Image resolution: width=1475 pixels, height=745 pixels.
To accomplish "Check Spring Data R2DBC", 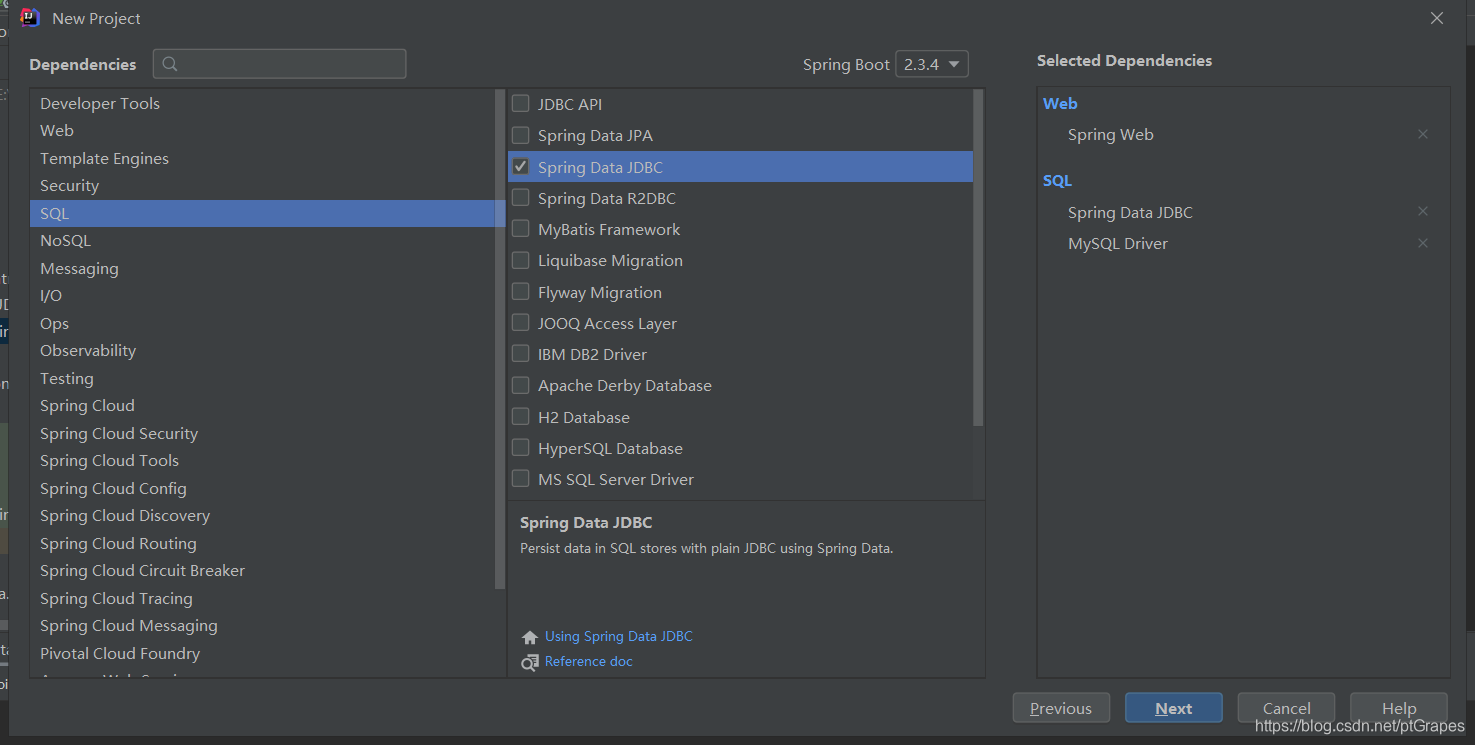I will point(520,198).
